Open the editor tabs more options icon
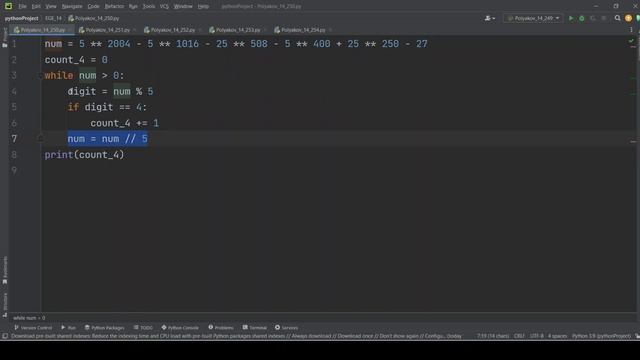This screenshot has height=360, width=640. point(631,30)
